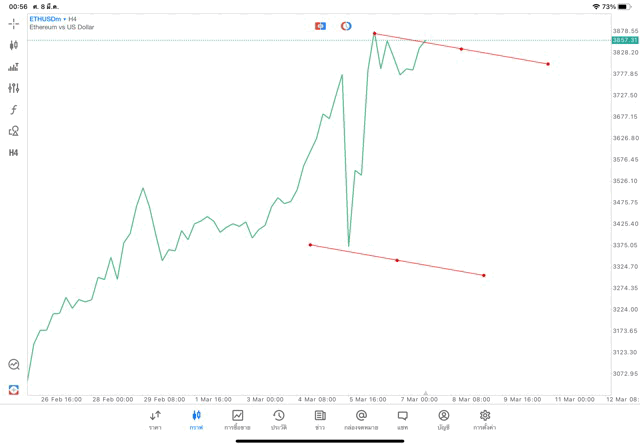Go to the ข่าว (News) tab
The width and height of the screenshot is (640, 447).
[x=320, y=419]
